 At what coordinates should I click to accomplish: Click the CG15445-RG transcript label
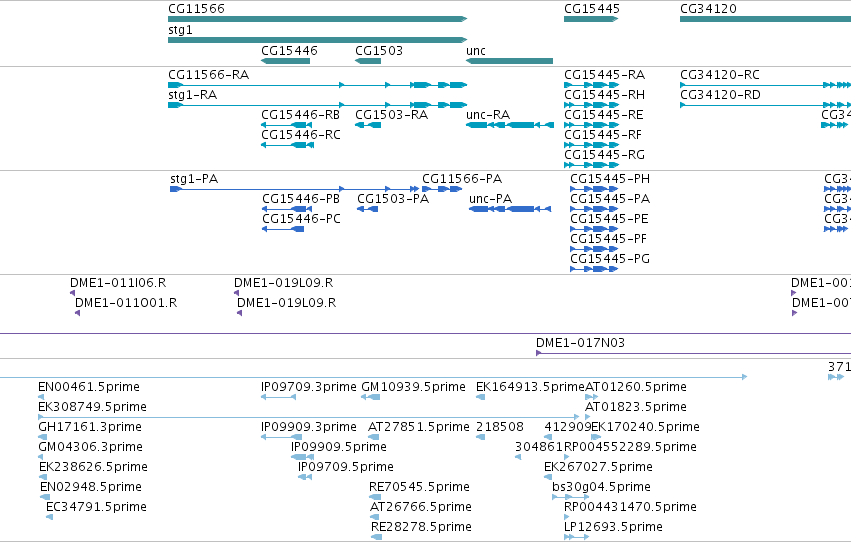coord(605,155)
